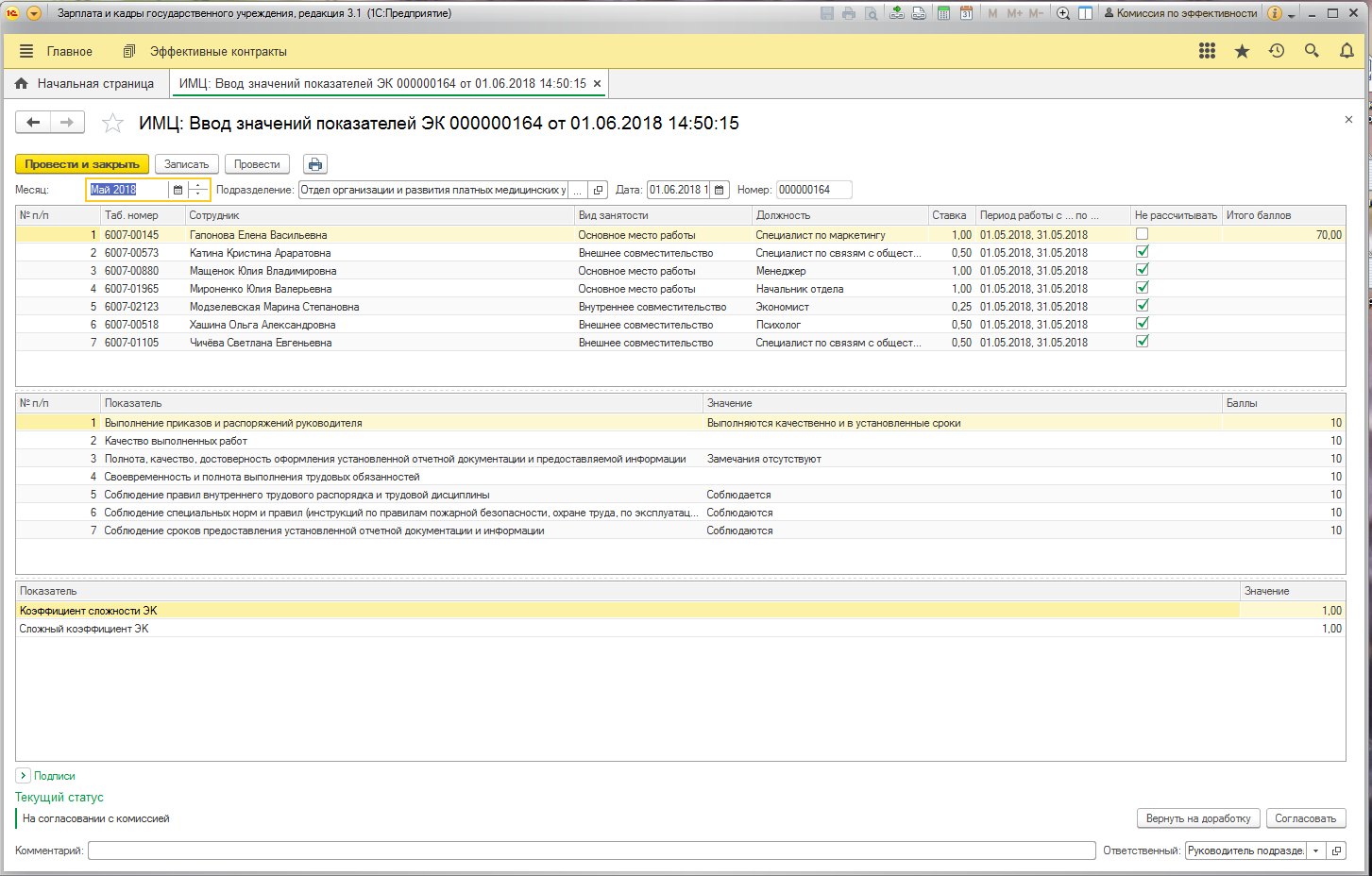Open the Ответственный dropdown list

click(x=1315, y=851)
